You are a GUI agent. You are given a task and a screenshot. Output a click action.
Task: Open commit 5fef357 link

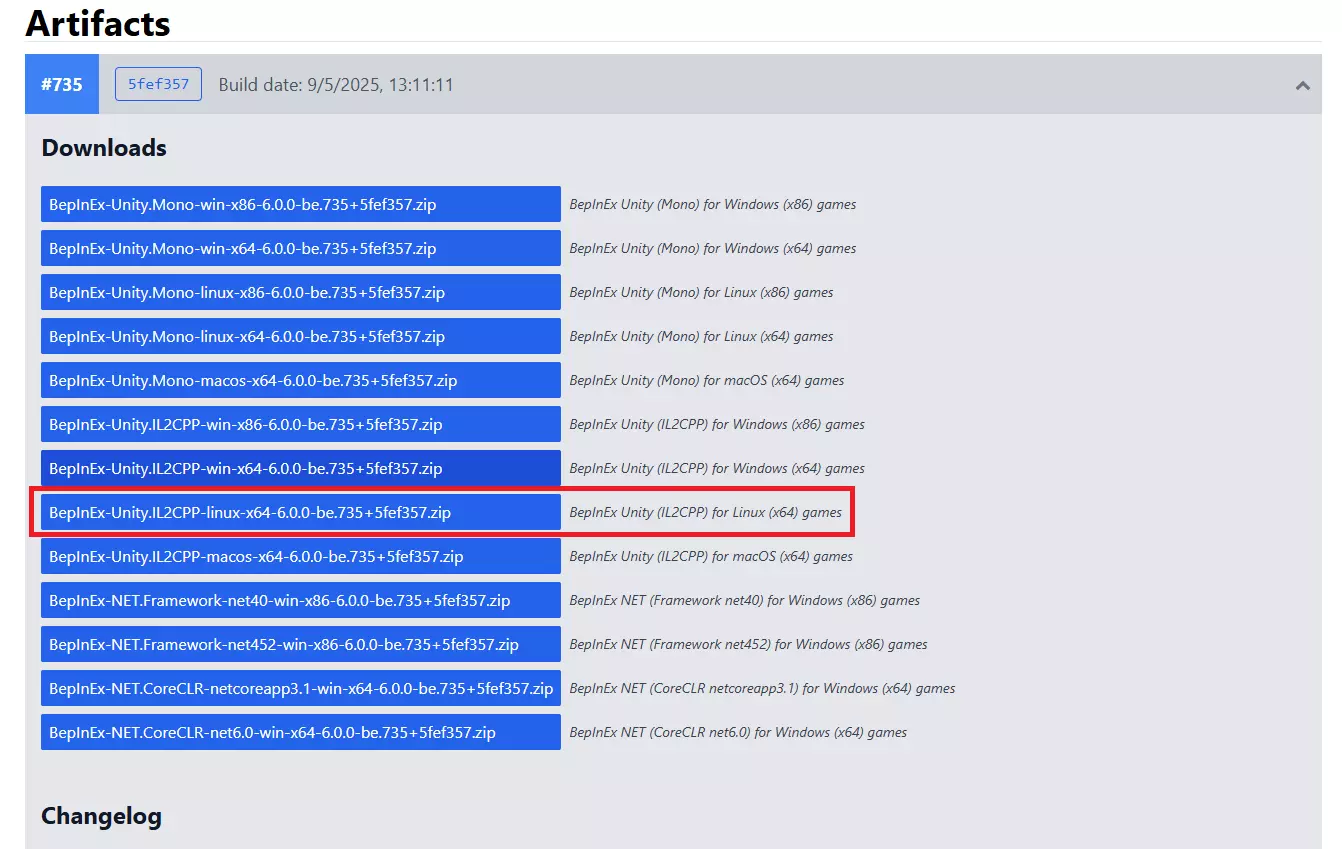[x=158, y=84]
